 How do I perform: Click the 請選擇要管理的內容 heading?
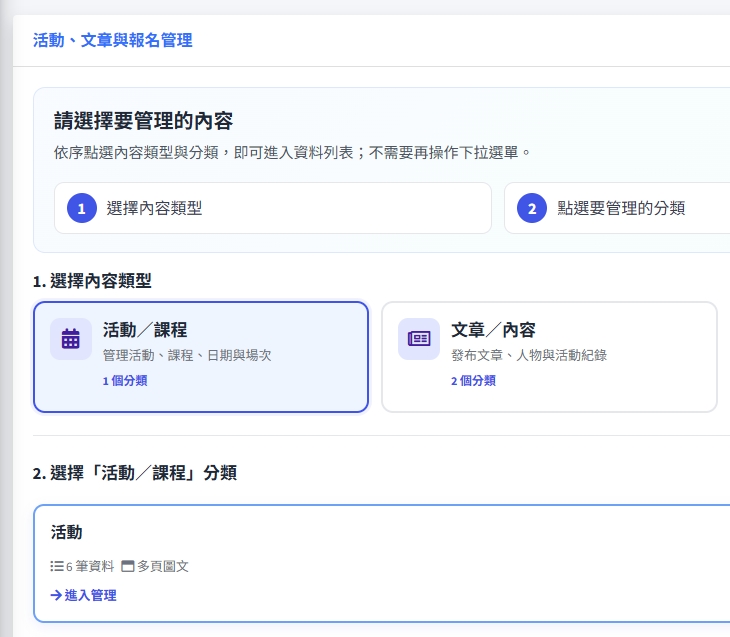coord(143,121)
